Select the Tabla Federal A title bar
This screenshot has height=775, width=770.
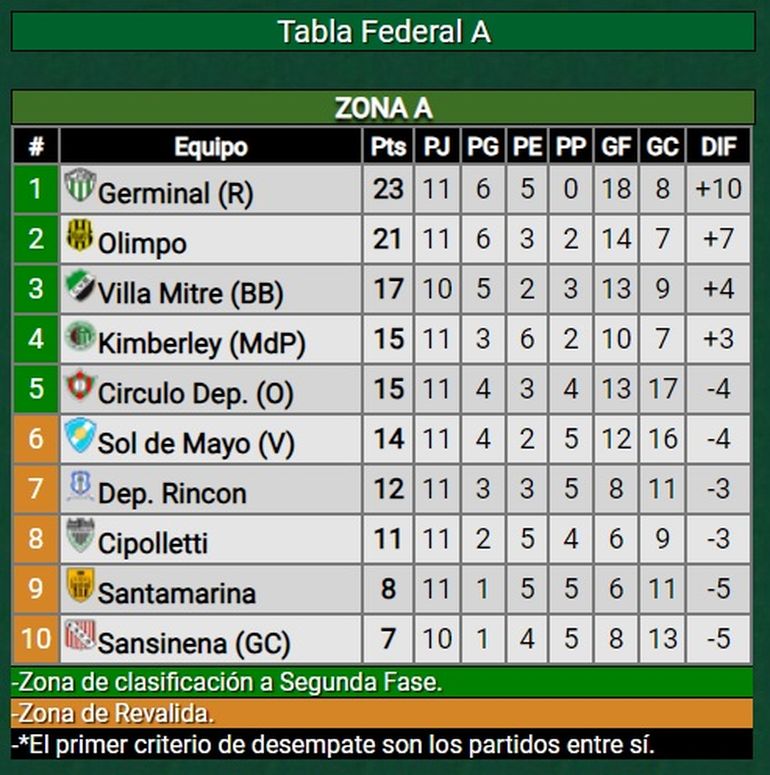pyautogui.click(x=384, y=32)
